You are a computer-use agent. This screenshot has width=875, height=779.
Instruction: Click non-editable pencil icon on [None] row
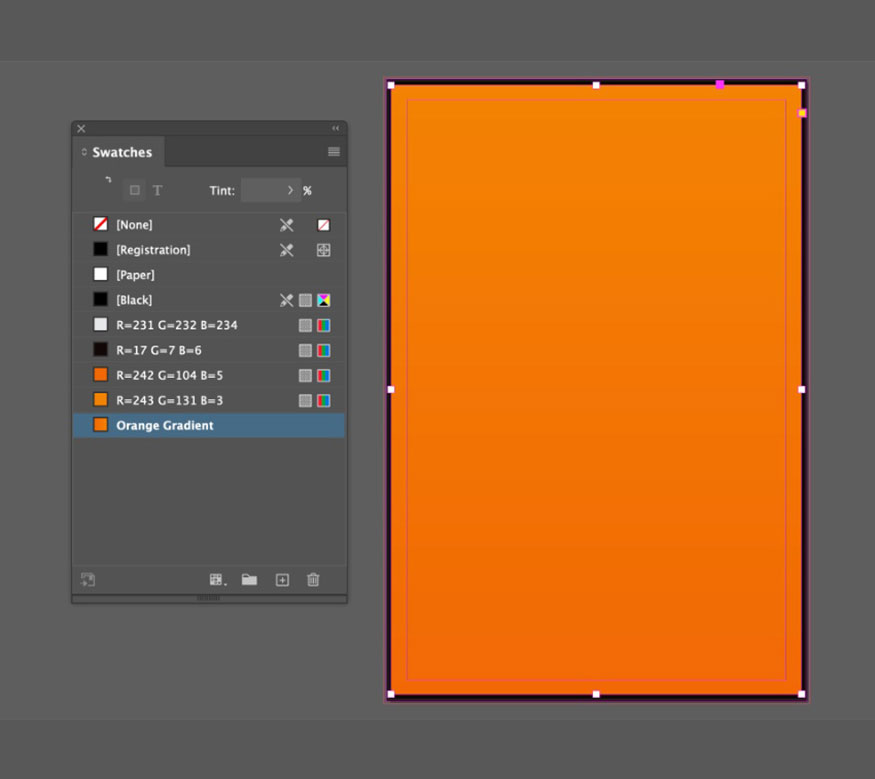286,225
